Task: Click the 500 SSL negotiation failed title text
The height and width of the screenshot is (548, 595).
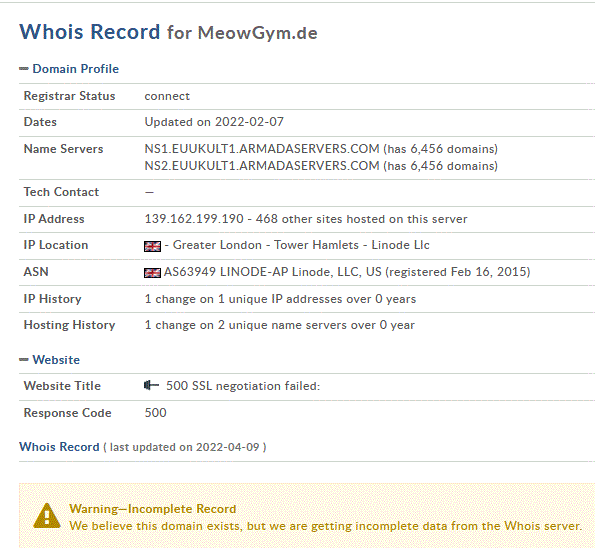Action: click(243, 386)
